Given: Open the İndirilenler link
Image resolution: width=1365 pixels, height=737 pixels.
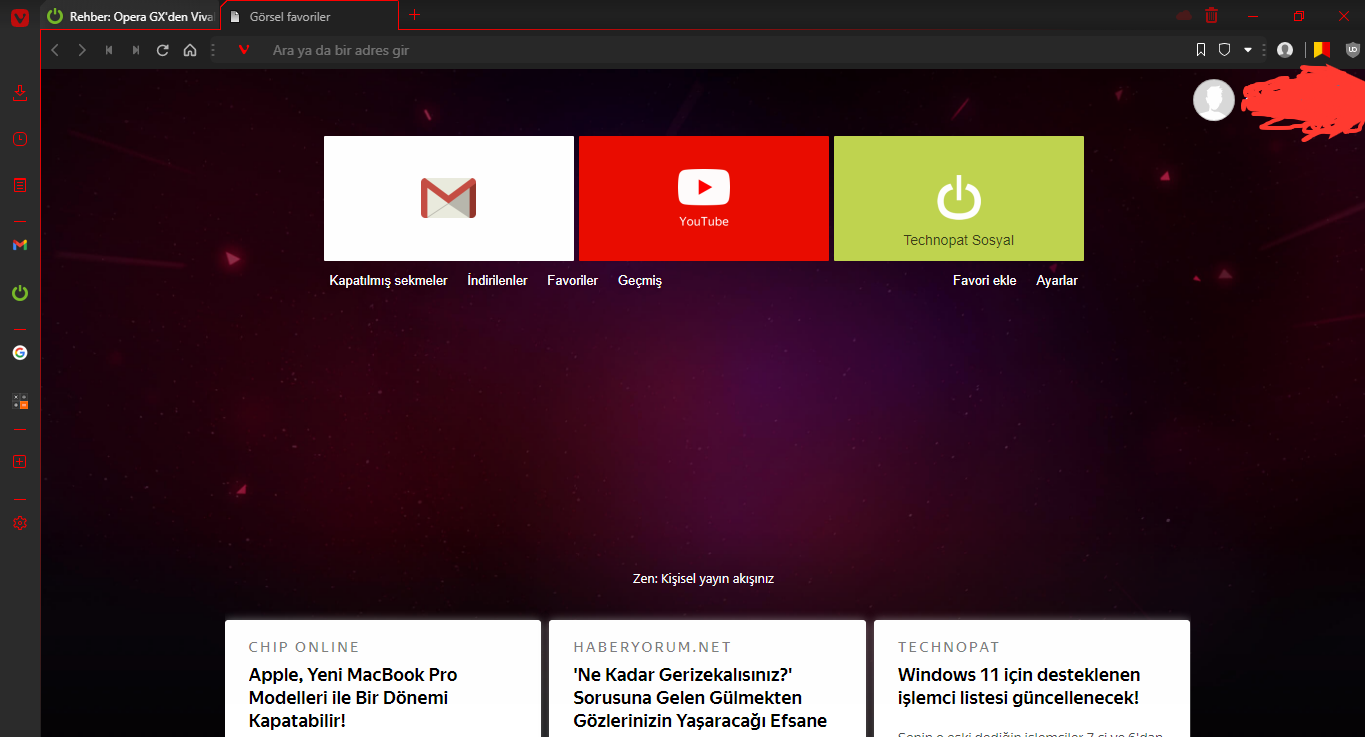Looking at the screenshot, I should click(x=497, y=281).
